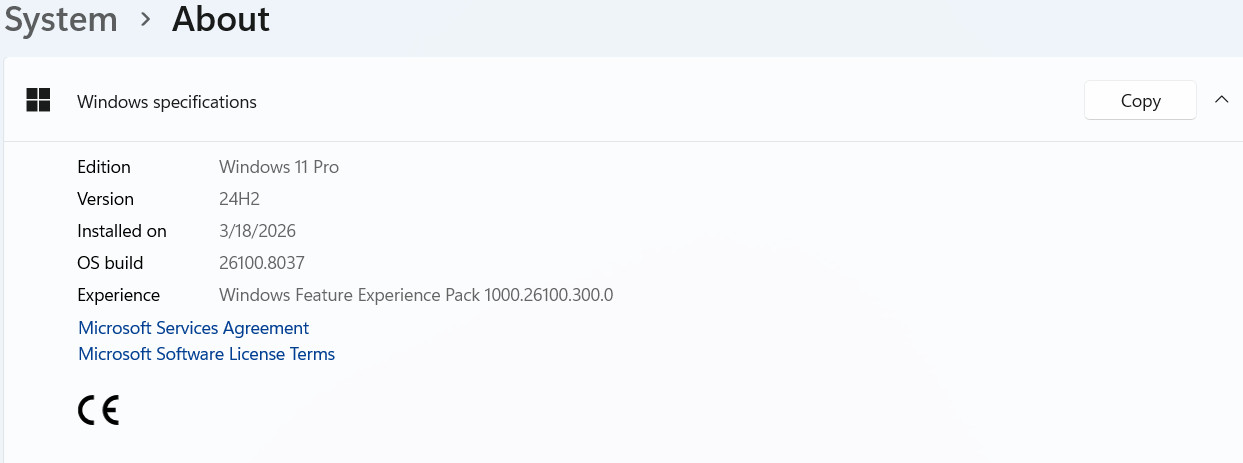Open the Microsoft Software License Terms

click(207, 354)
